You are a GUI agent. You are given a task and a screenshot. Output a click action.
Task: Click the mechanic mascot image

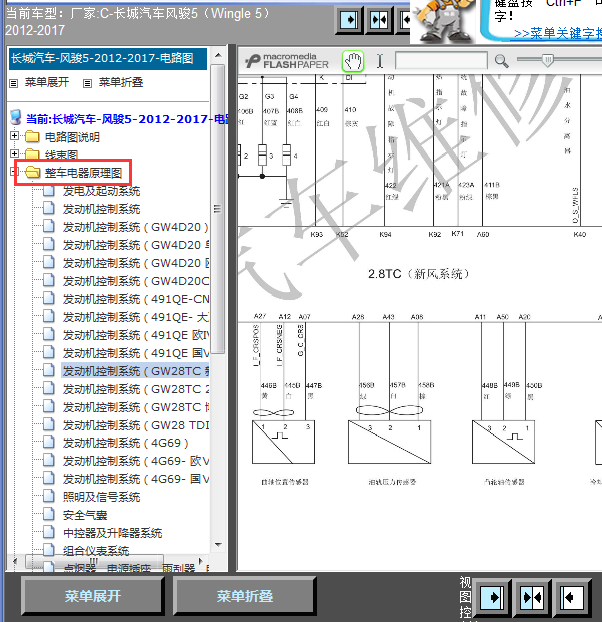[x=443, y=21]
